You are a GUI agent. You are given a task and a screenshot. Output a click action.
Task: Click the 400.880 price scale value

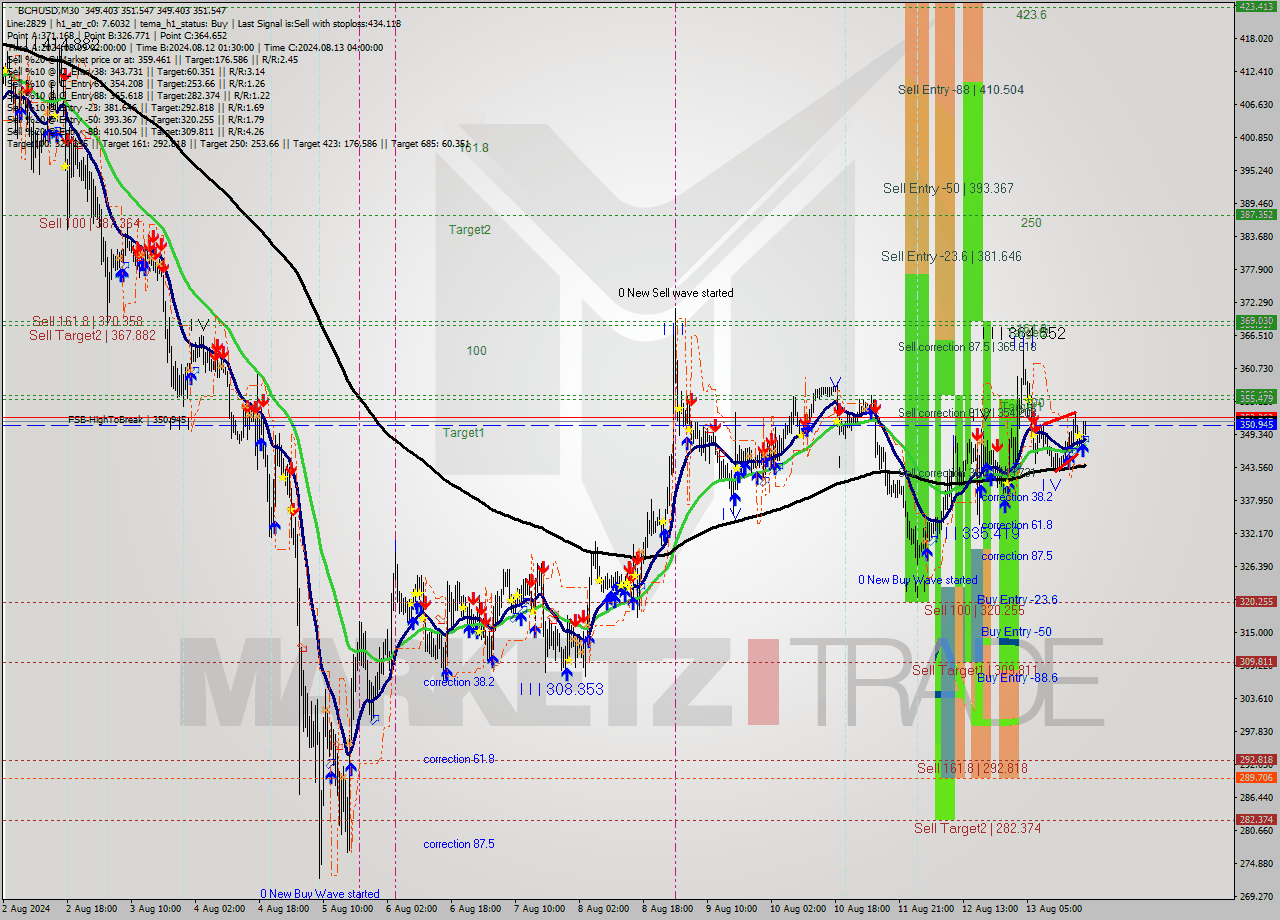click(x=1257, y=138)
